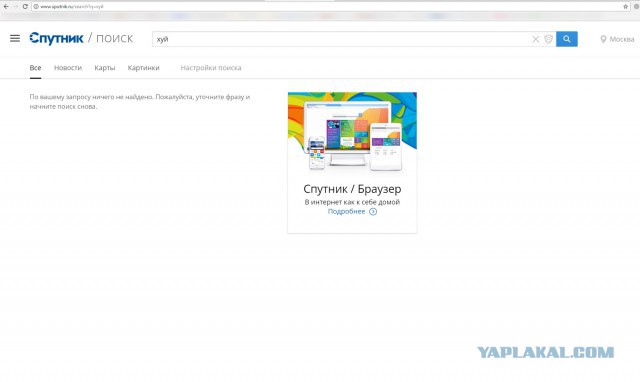640x382 pixels.
Task: Reload the page with the refresh icon
Action: [x=25, y=7]
